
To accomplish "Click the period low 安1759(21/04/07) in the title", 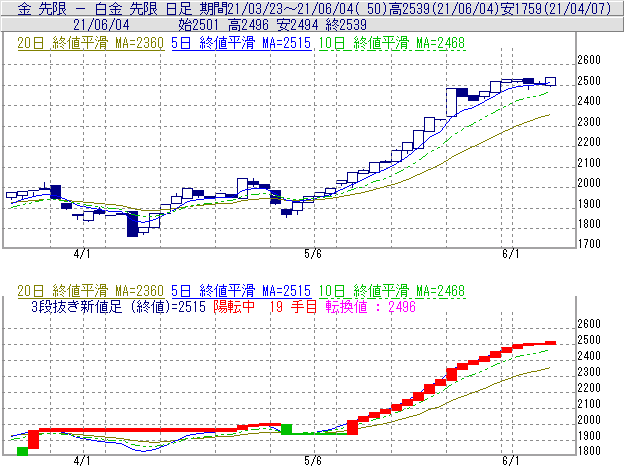I will click(x=556, y=8).
